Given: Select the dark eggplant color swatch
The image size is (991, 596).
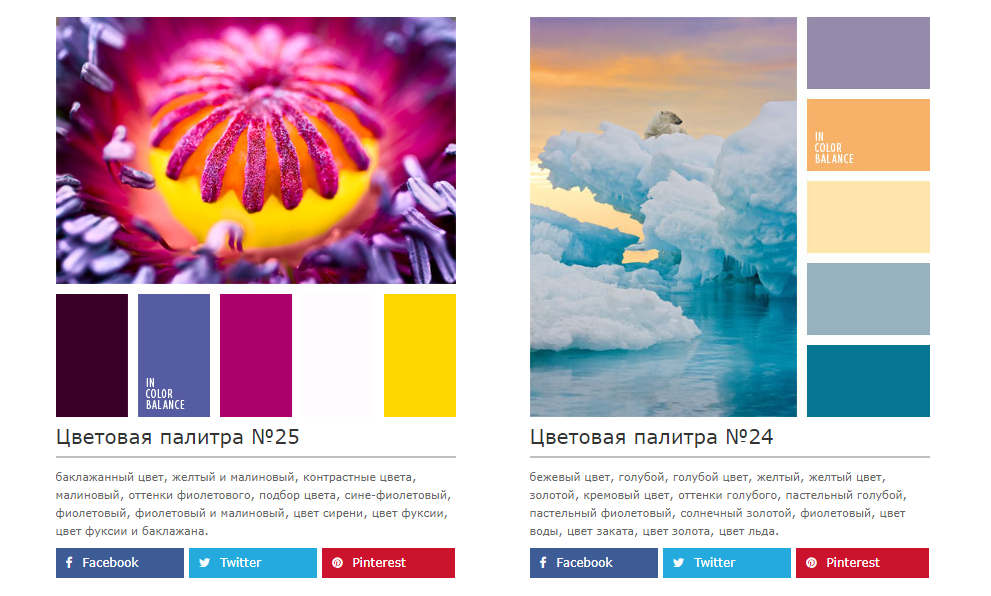Looking at the screenshot, I should click(x=92, y=355).
